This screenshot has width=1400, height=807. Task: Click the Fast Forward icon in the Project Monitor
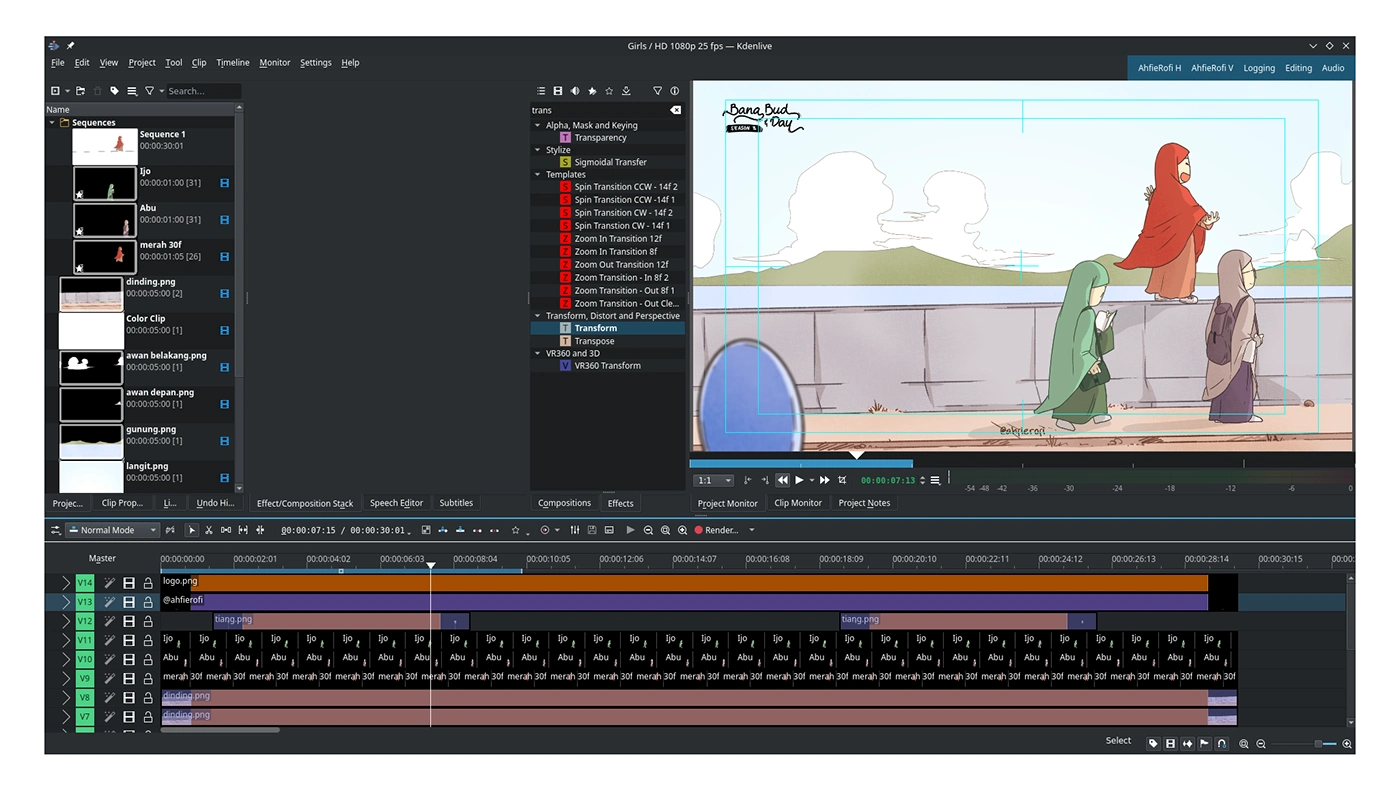coord(824,480)
